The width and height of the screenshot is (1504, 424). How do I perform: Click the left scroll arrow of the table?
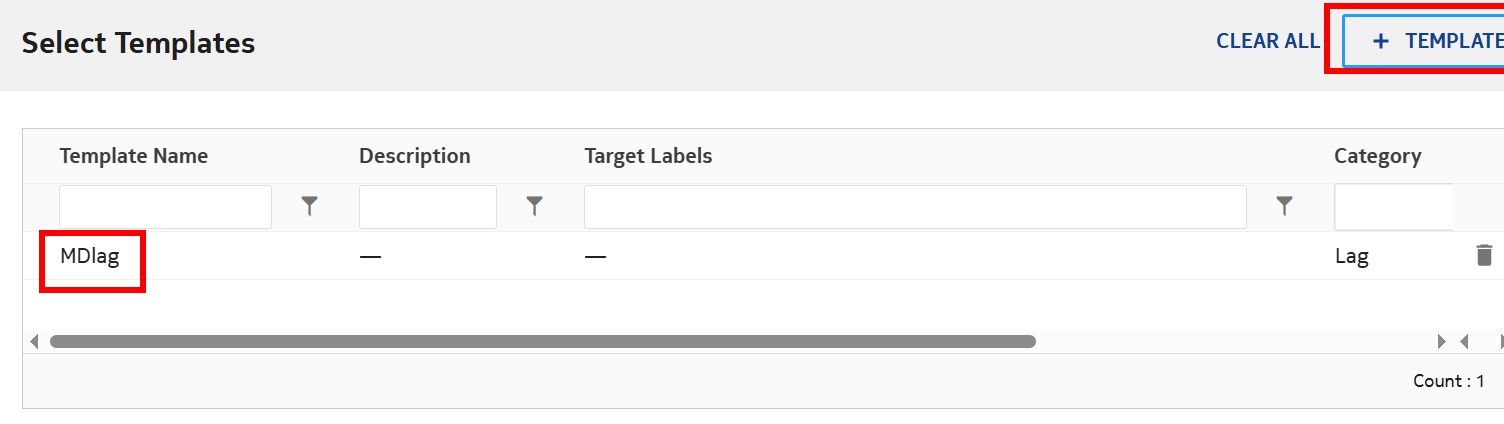pyautogui.click(x=34, y=342)
